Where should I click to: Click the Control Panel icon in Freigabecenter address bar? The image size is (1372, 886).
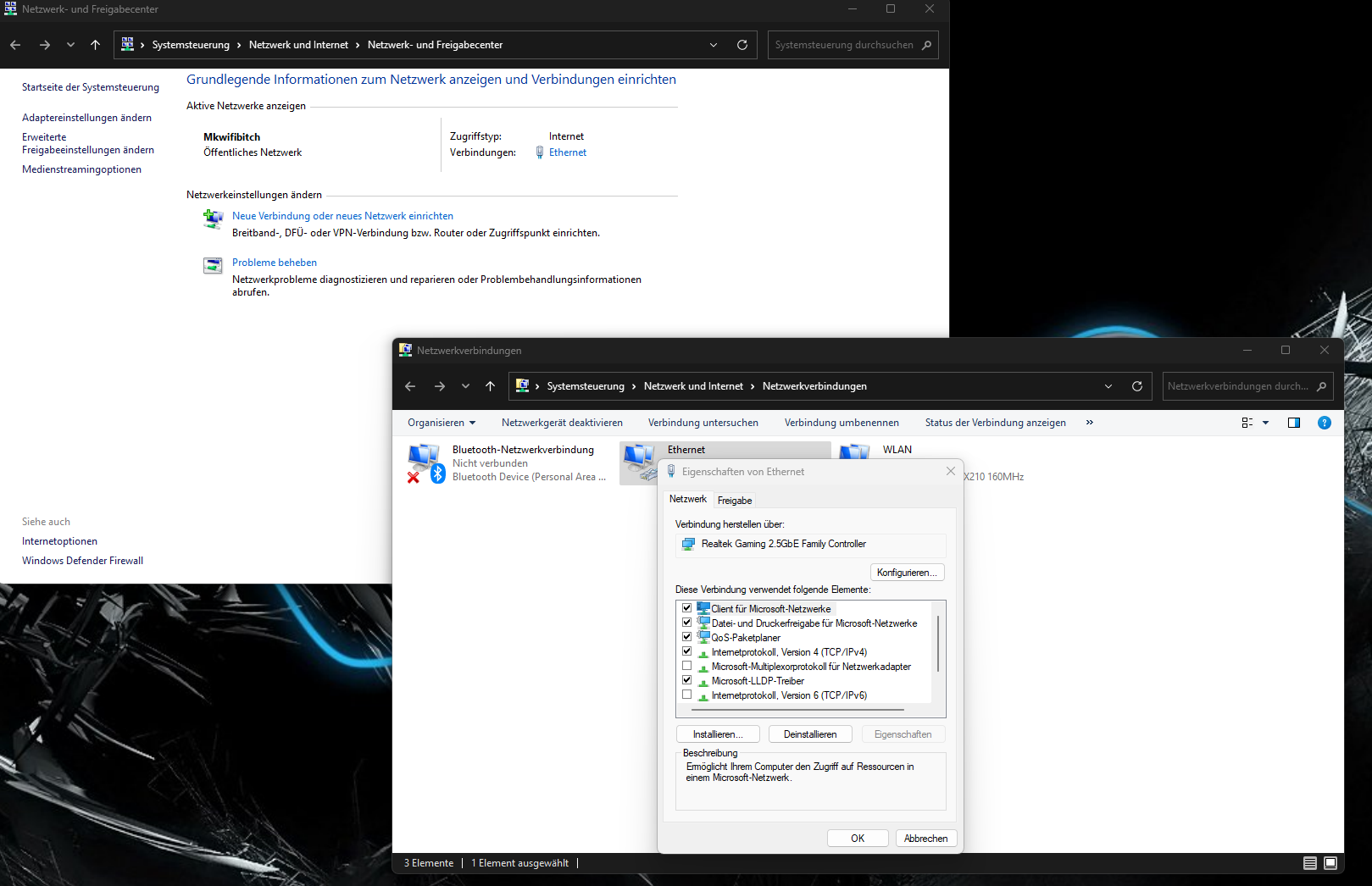pyautogui.click(x=128, y=44)
